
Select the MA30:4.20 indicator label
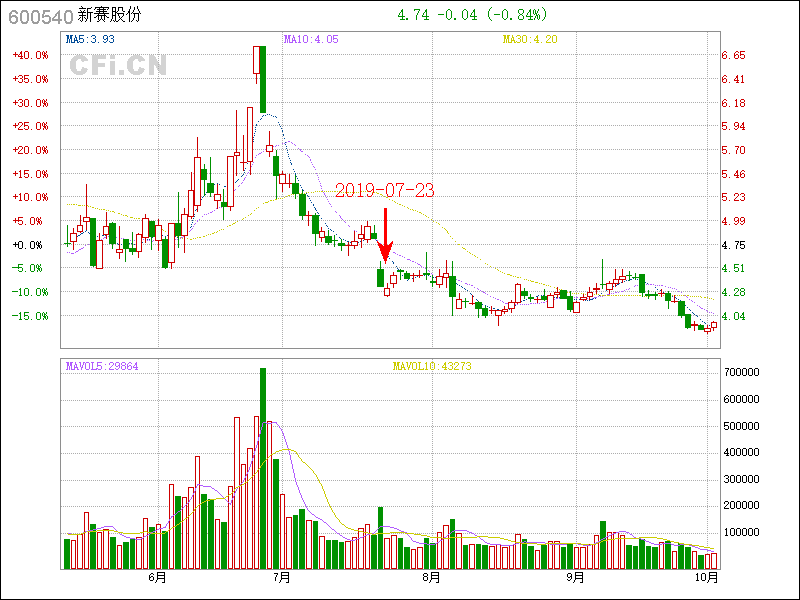(530, 39)
